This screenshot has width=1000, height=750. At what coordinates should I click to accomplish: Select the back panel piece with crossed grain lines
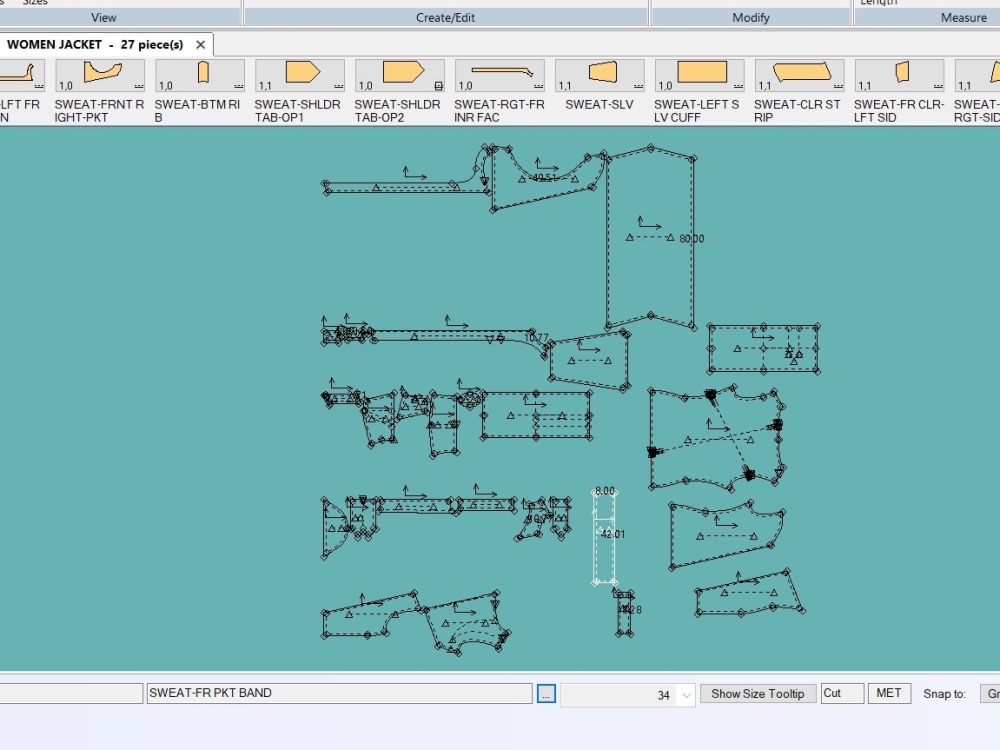717,439
